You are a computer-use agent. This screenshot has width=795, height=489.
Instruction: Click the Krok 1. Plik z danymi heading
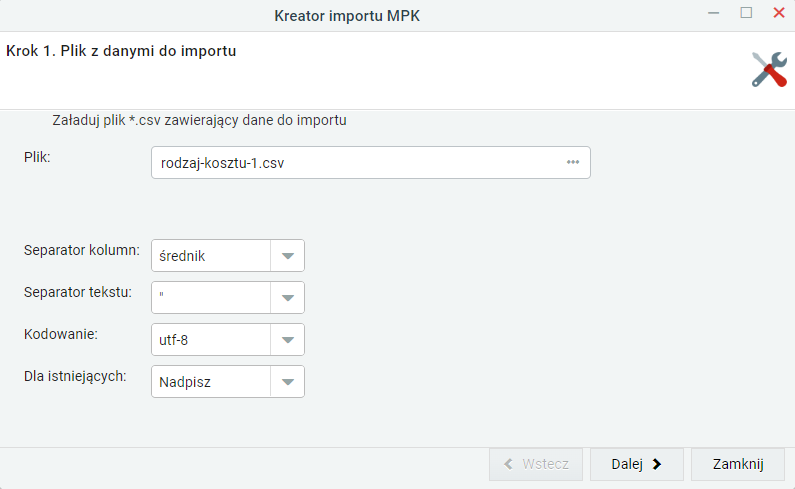121,51
